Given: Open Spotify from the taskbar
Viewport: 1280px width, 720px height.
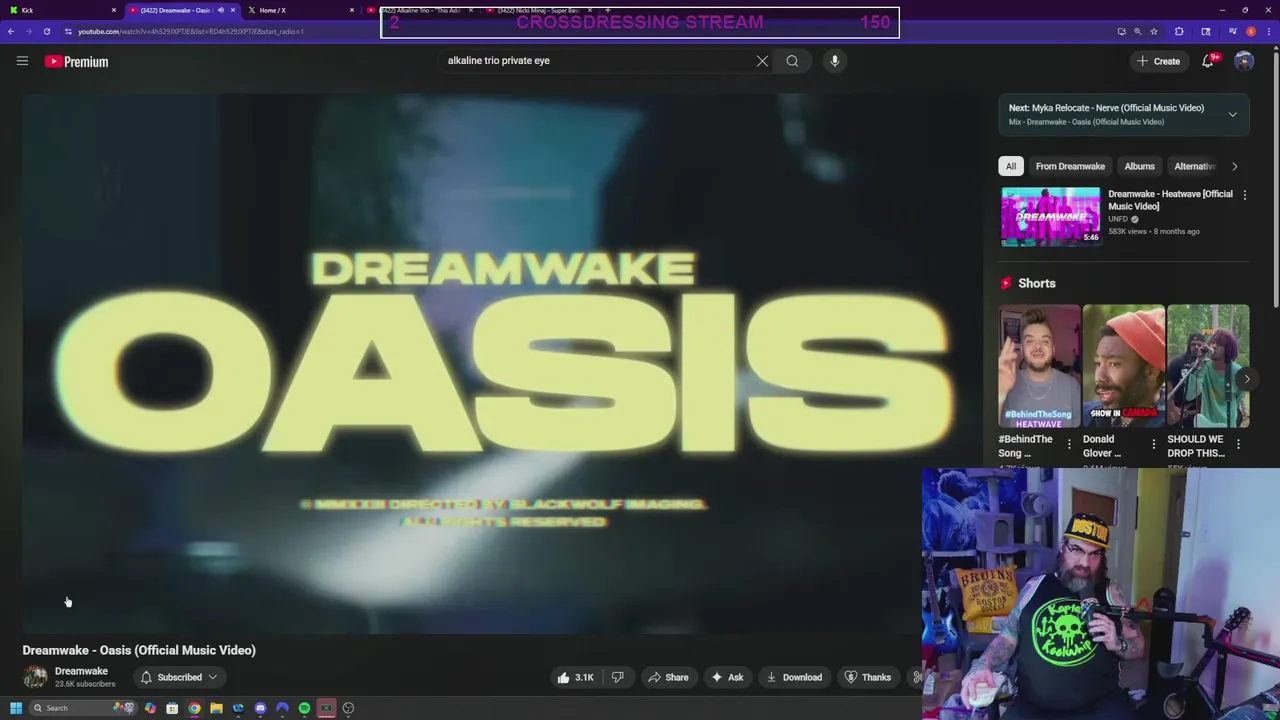Looking at the screenshot, I should pyautogui.click(x=304, y=708).
